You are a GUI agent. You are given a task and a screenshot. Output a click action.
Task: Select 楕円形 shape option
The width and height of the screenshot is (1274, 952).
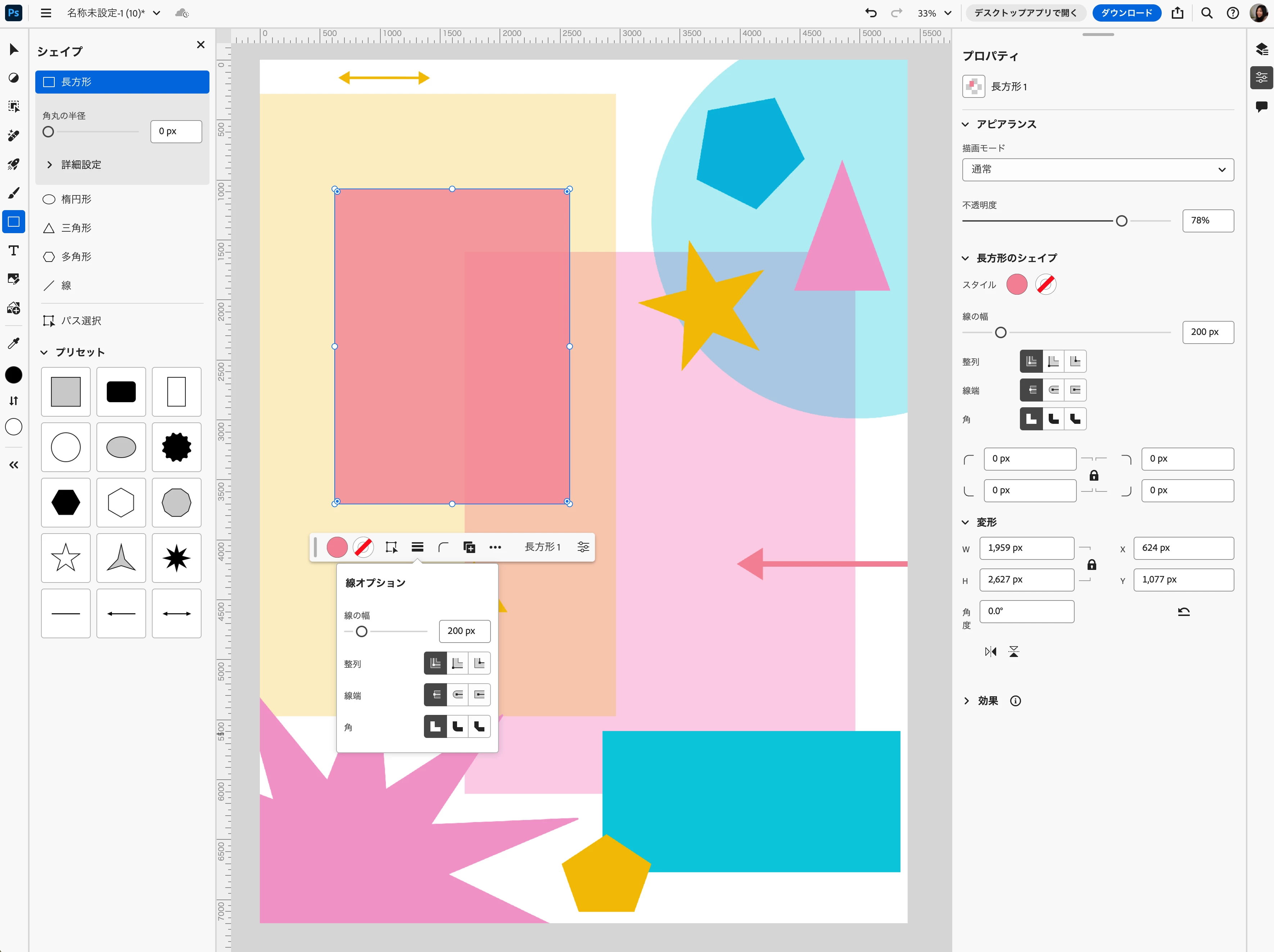pos(76,199)
